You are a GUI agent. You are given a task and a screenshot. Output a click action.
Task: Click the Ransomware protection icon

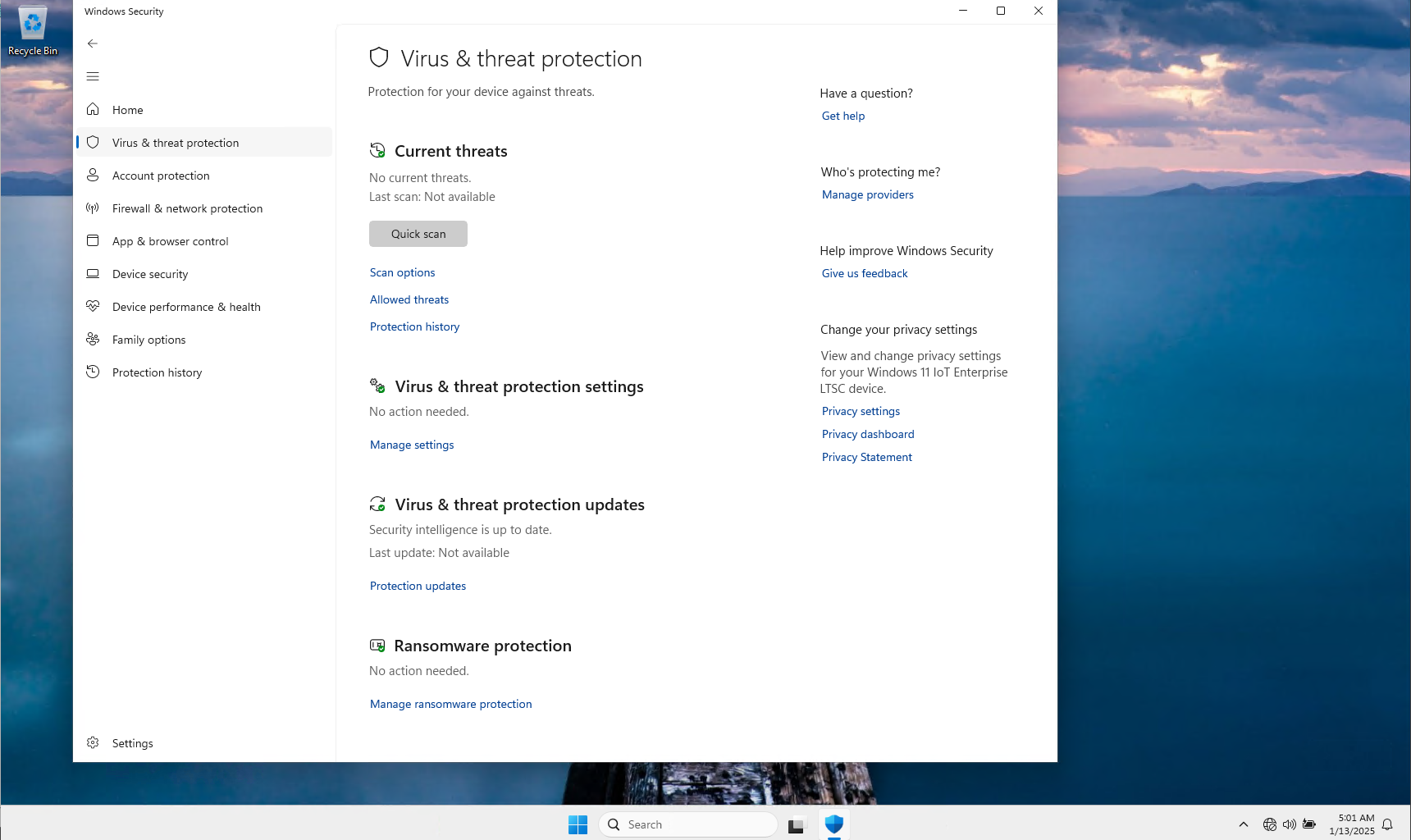(x=377, y=646)
